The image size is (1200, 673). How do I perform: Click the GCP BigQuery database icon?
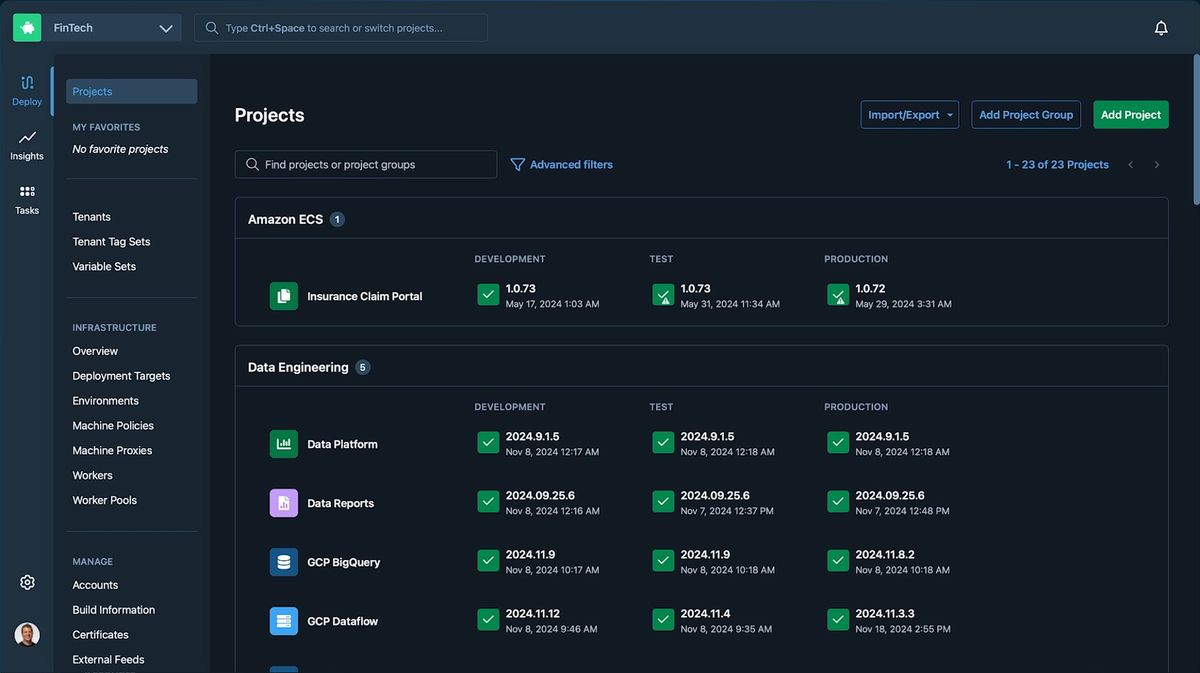click(284, 562)
